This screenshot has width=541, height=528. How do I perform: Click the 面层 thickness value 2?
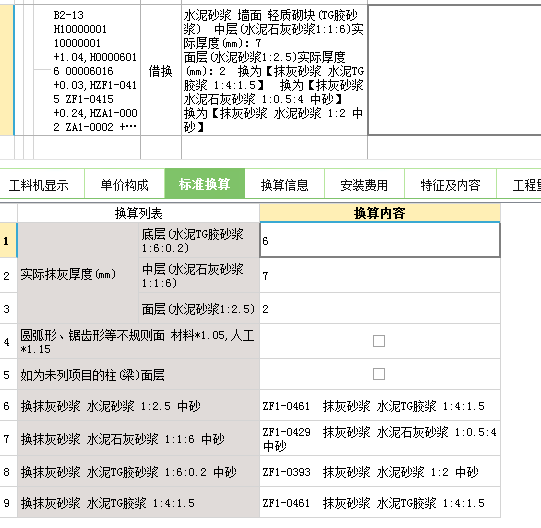coord(380,308)
